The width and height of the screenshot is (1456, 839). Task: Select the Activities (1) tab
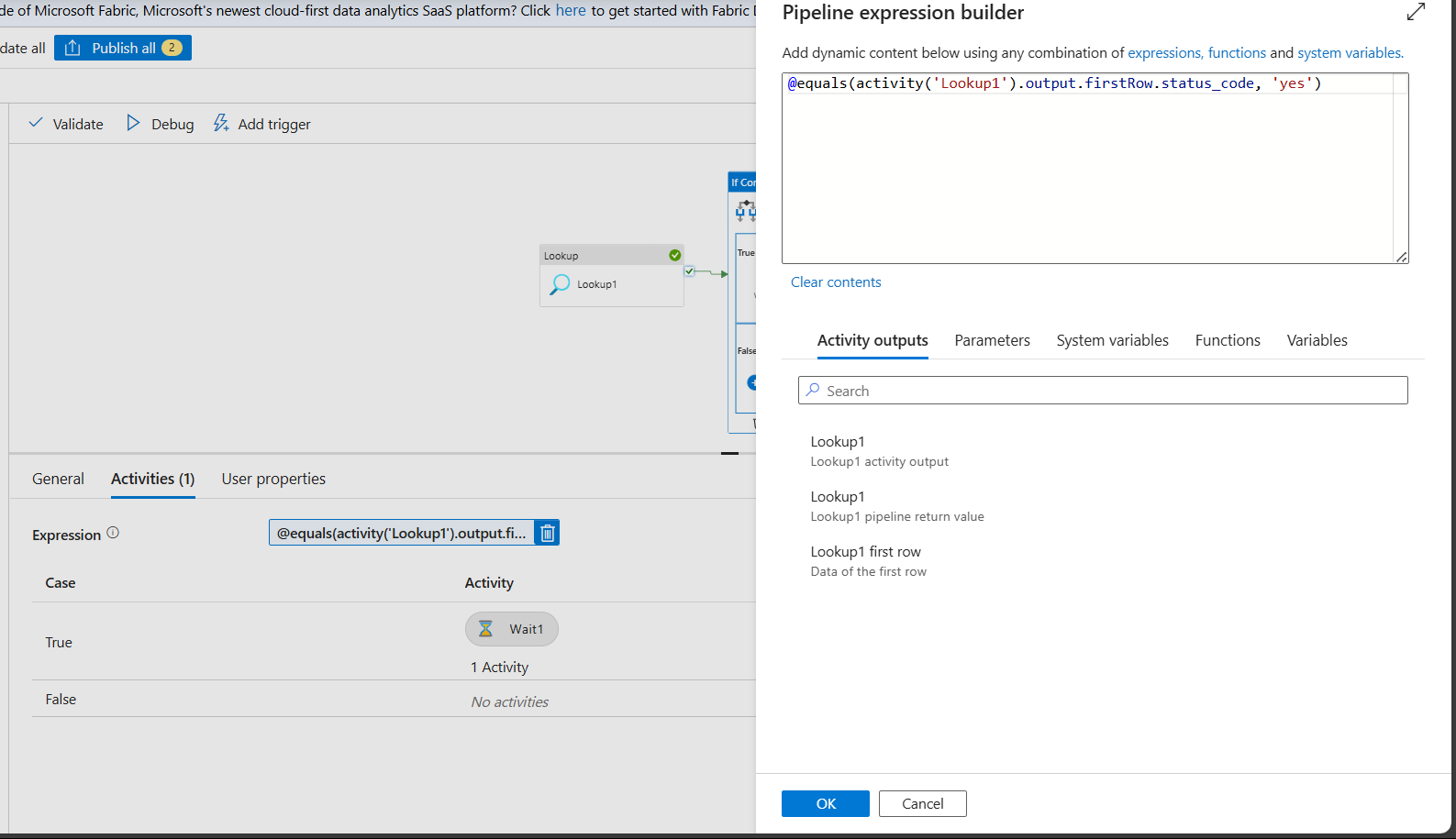[x=153, y=479]
